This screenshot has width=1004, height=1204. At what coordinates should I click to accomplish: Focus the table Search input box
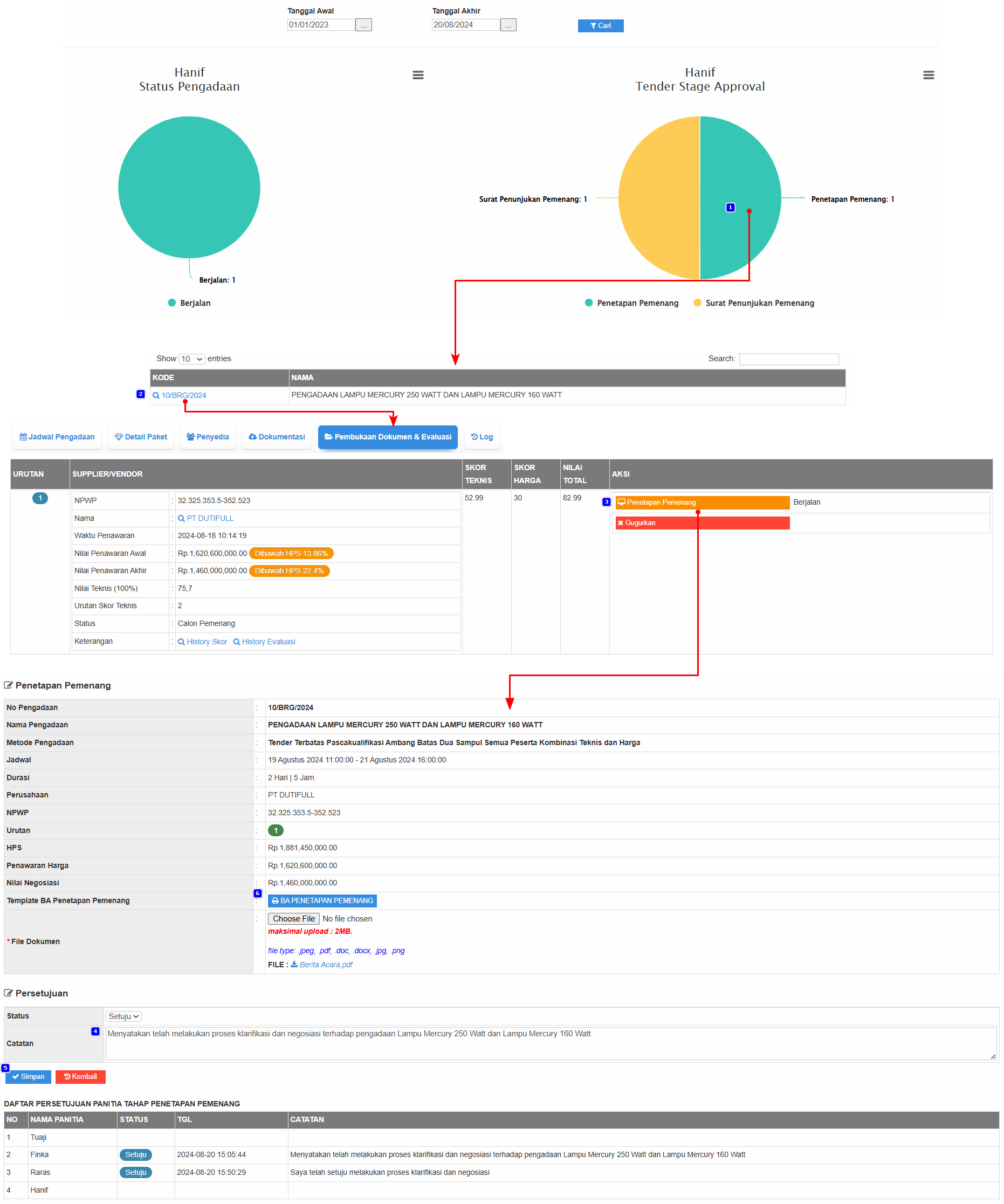[x=788, y=359]
